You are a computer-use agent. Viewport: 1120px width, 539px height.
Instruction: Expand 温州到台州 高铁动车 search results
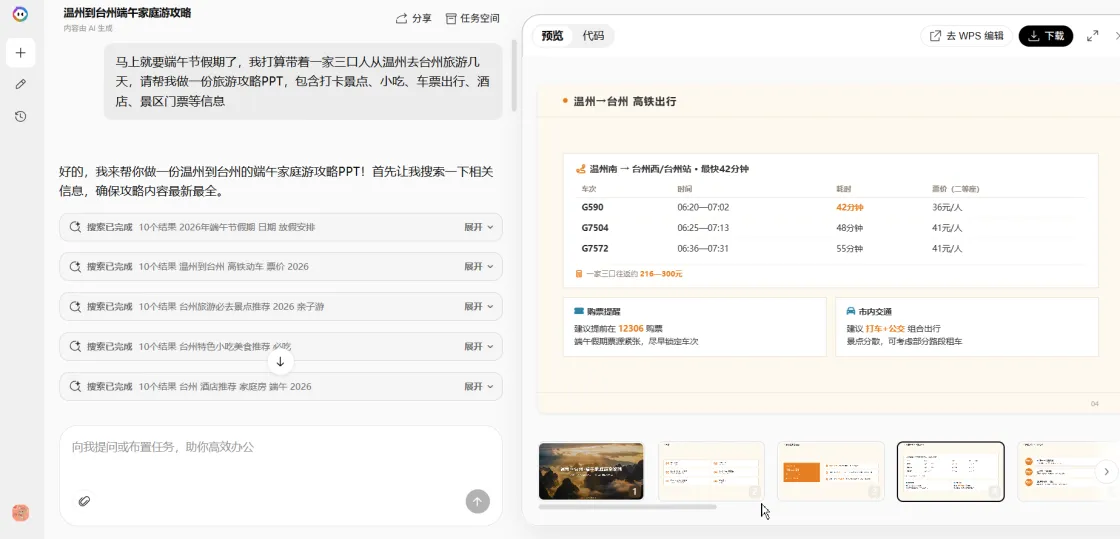point(479,266)
